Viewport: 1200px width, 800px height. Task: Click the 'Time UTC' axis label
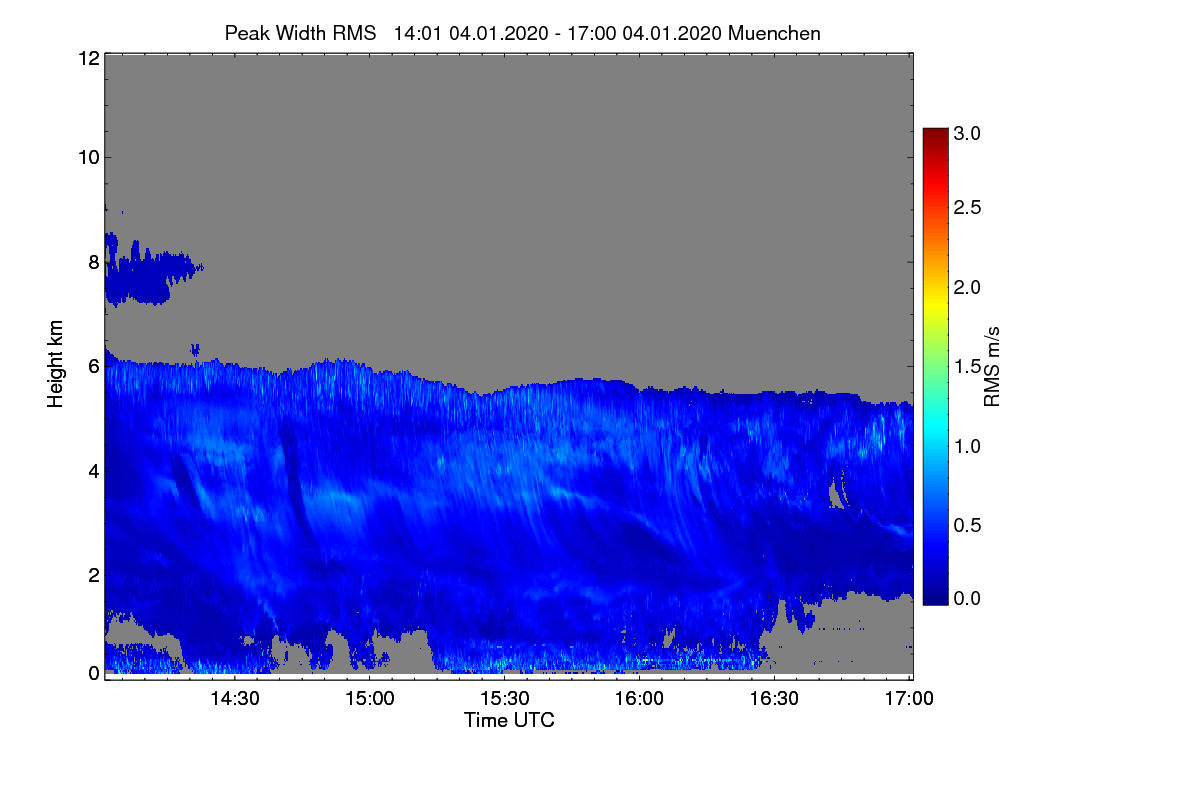[x=509, y=719]
